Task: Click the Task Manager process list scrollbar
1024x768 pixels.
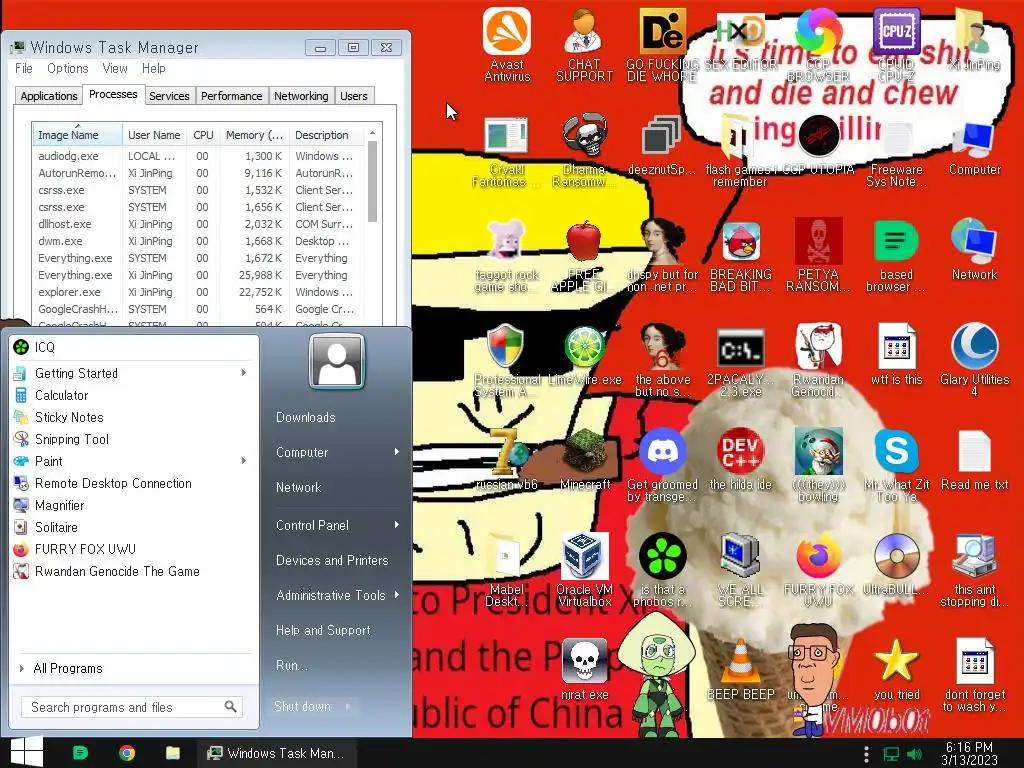Action: 372,182
